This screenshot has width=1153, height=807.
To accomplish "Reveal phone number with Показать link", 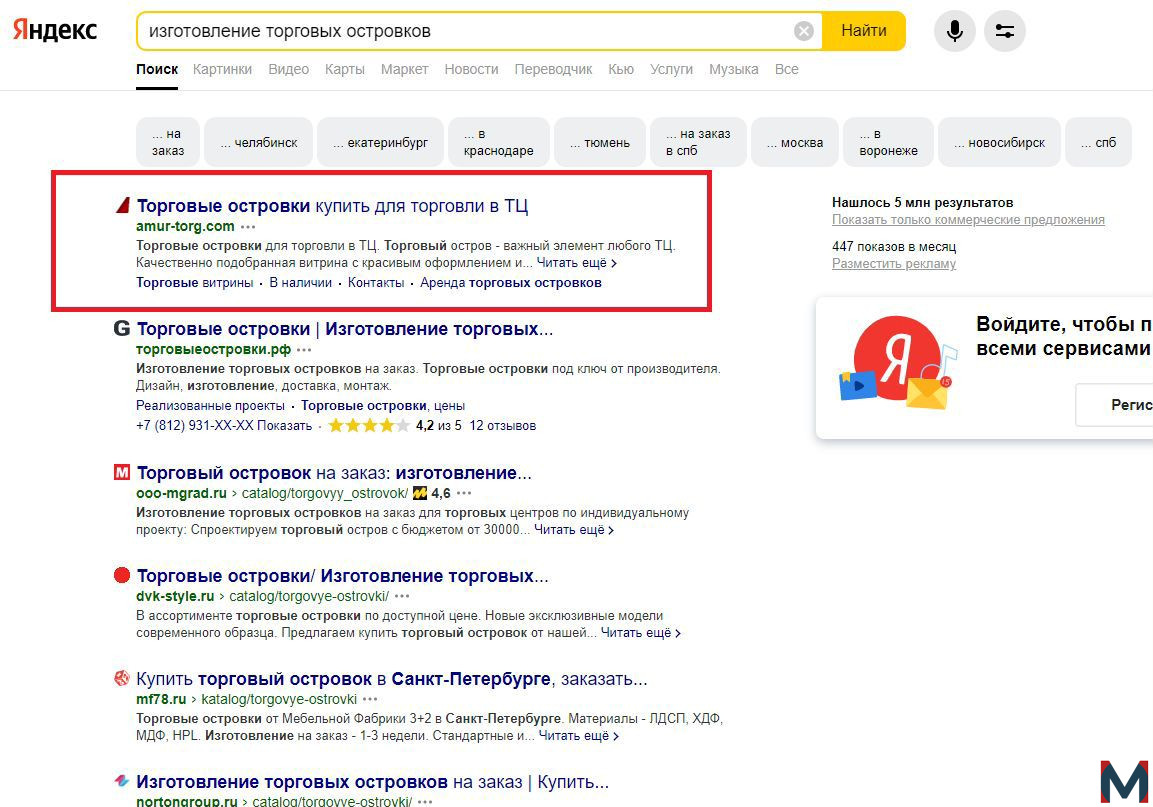I will 284,425.
